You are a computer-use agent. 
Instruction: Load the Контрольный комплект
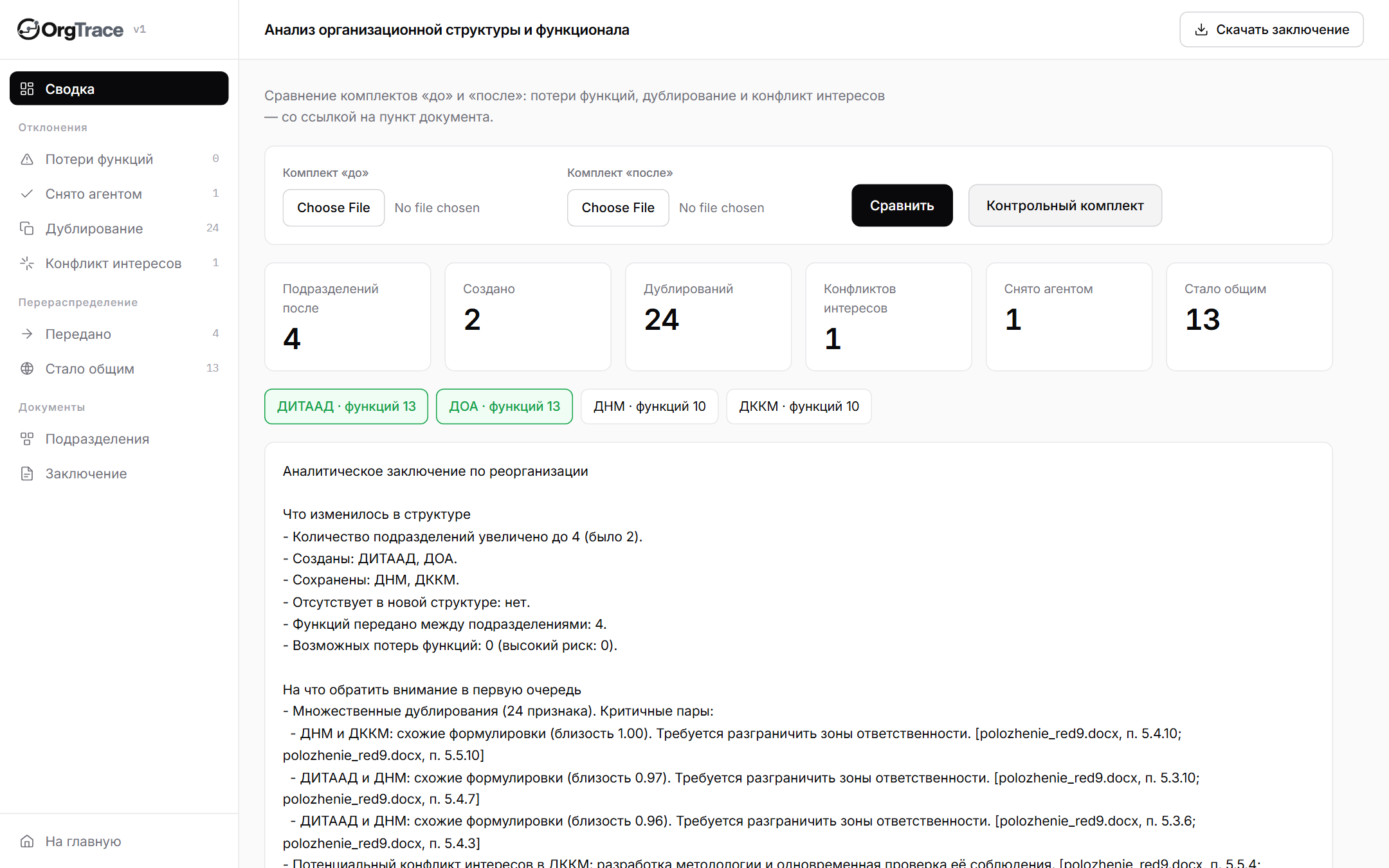point(1065,206)
